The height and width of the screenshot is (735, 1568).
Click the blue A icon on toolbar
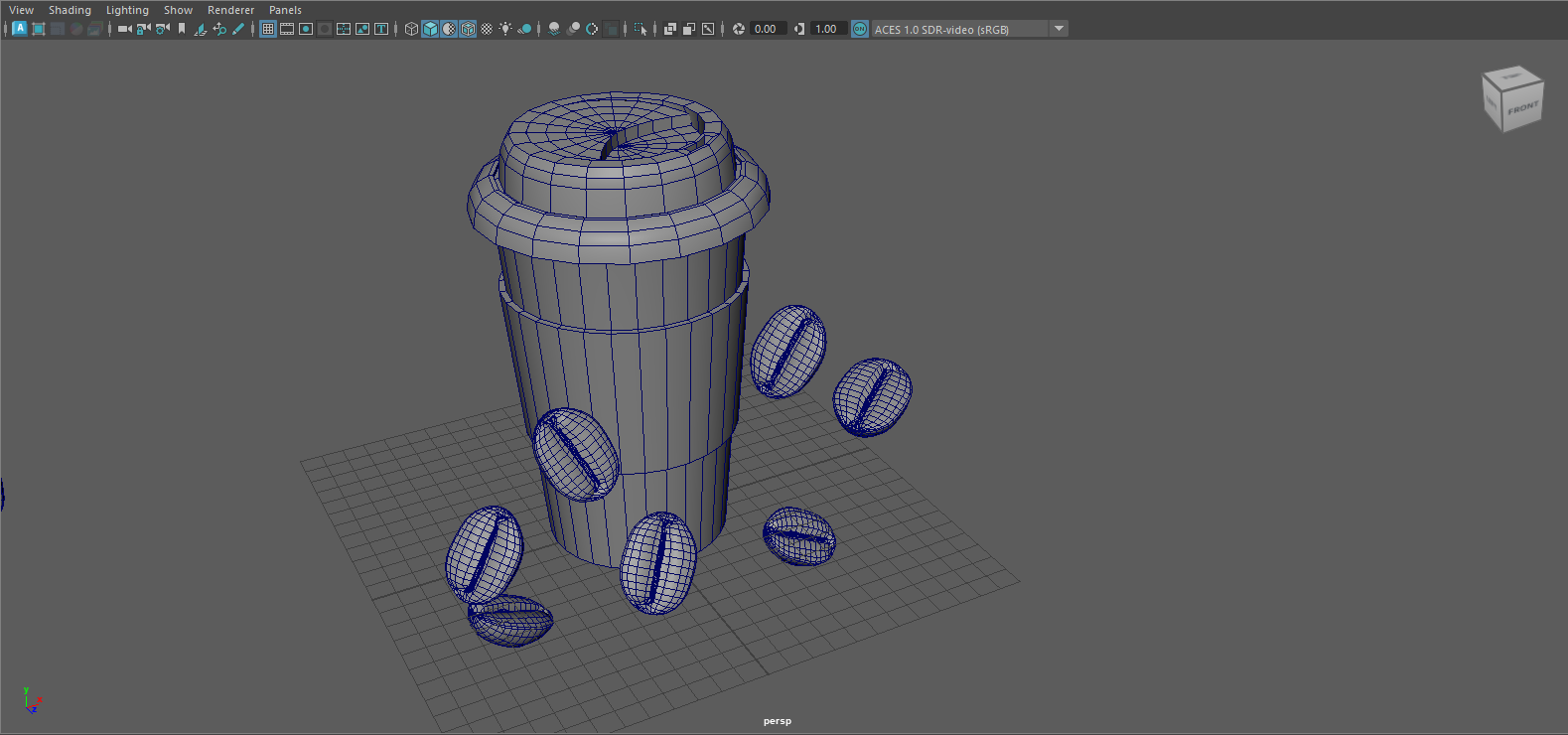[x=20, y=29]
